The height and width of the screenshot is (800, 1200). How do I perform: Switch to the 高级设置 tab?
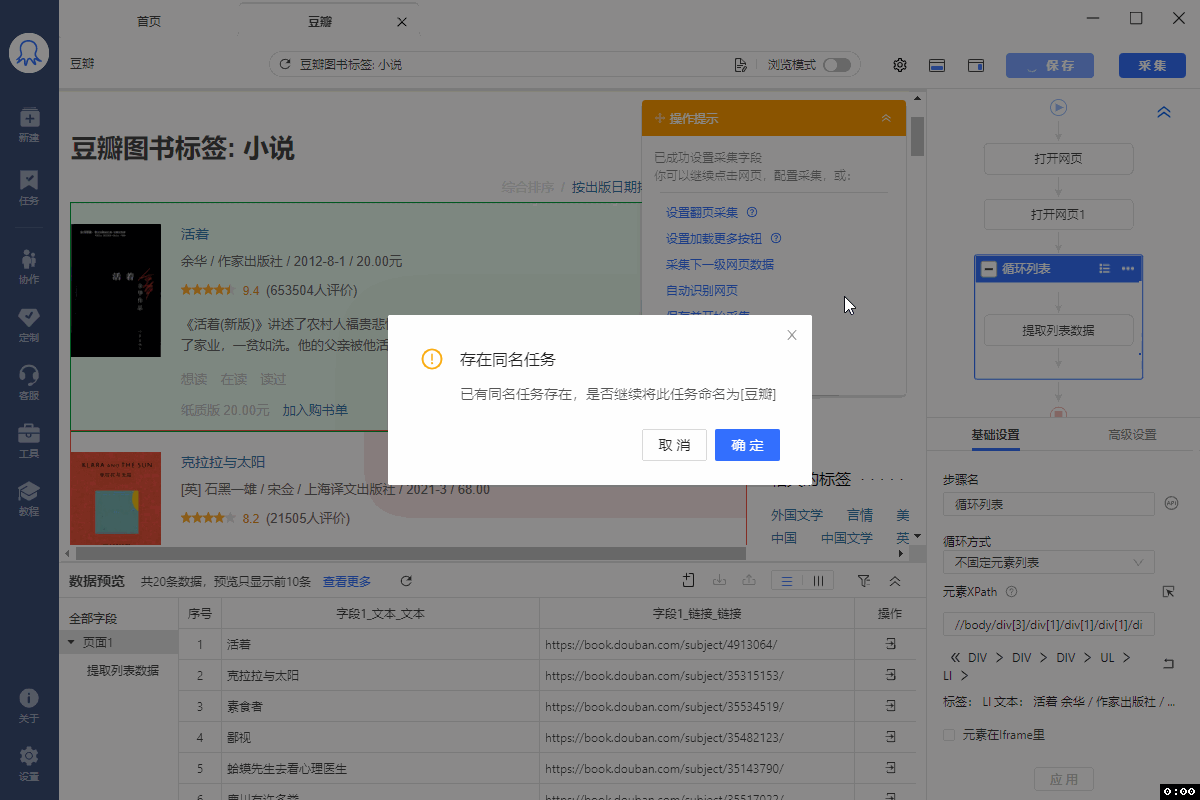1132,435
